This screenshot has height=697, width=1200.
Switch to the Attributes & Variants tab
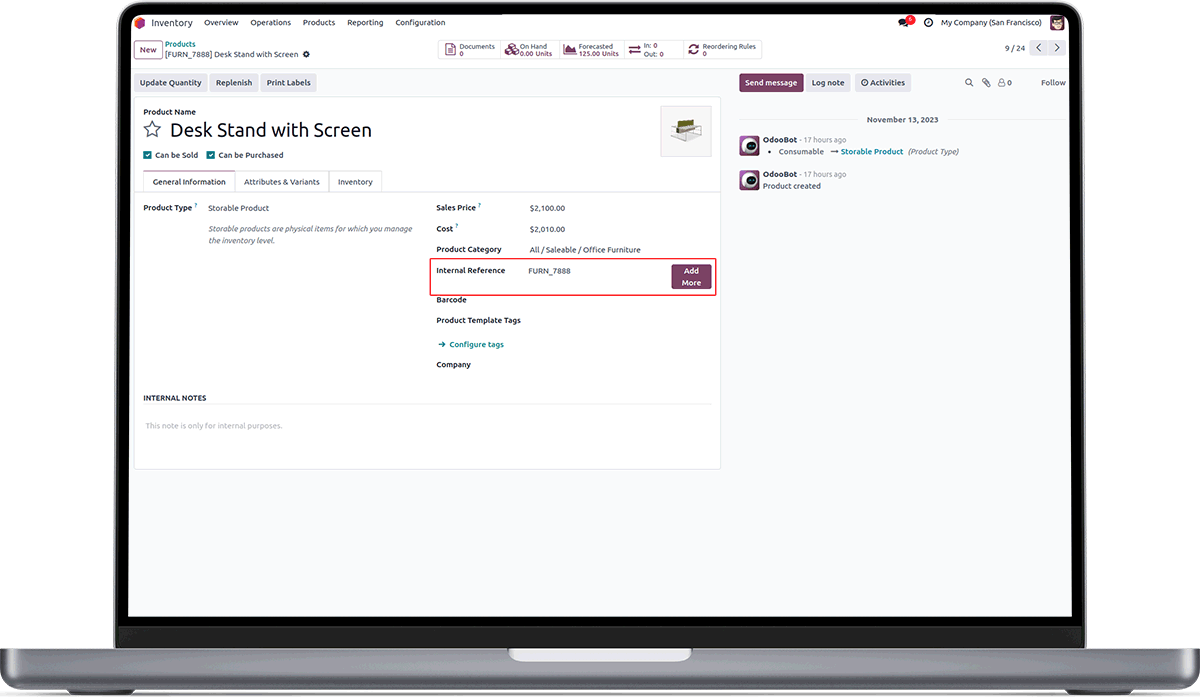pyautogui.click(x=282, y=182)
